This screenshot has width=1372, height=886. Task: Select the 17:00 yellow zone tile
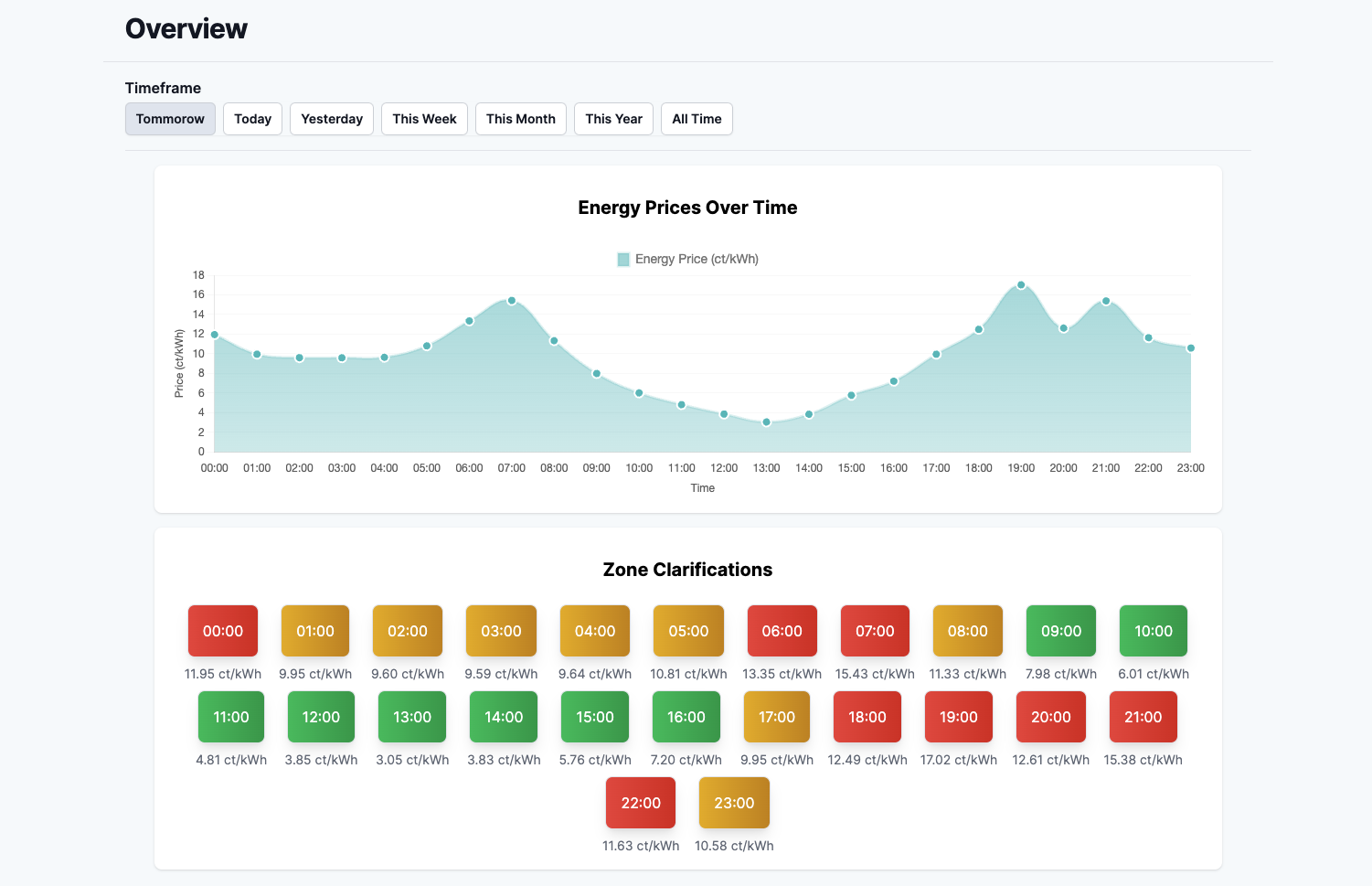(x=777, y=717)
